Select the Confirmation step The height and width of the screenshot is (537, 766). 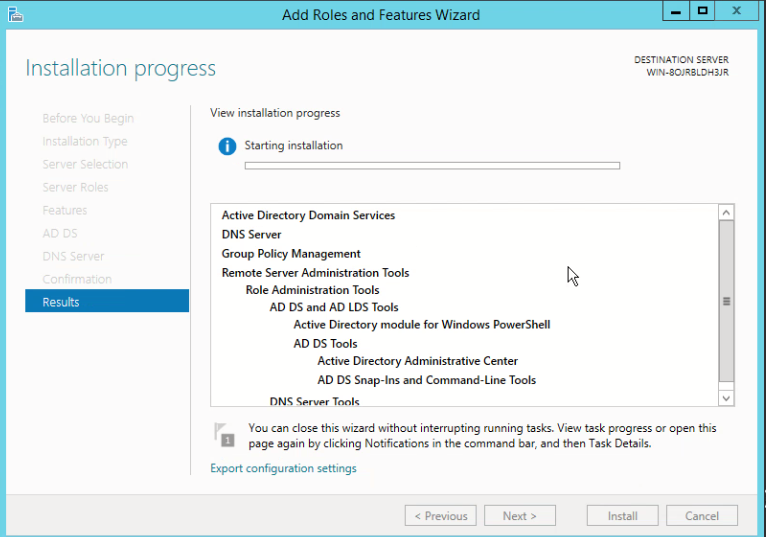(x=77, y=279)
